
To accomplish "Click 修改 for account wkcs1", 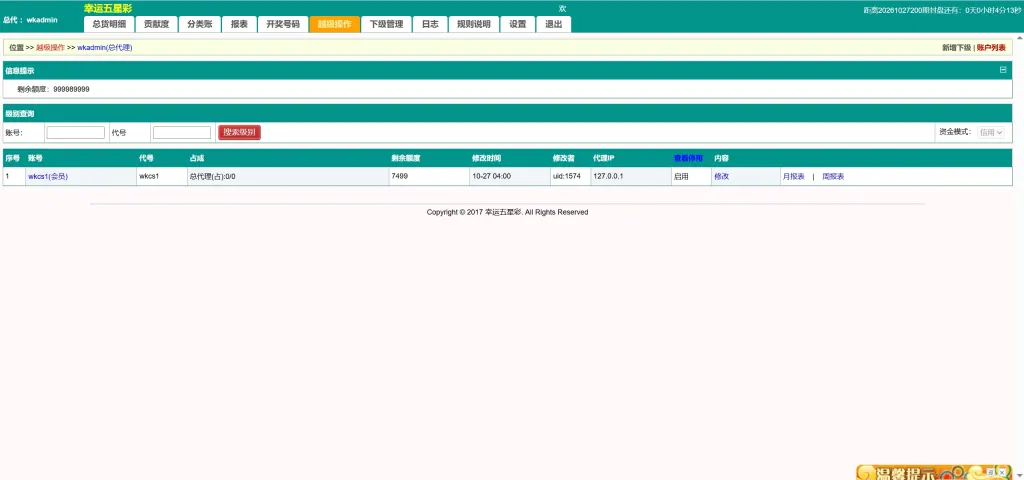I will point(722,176).
